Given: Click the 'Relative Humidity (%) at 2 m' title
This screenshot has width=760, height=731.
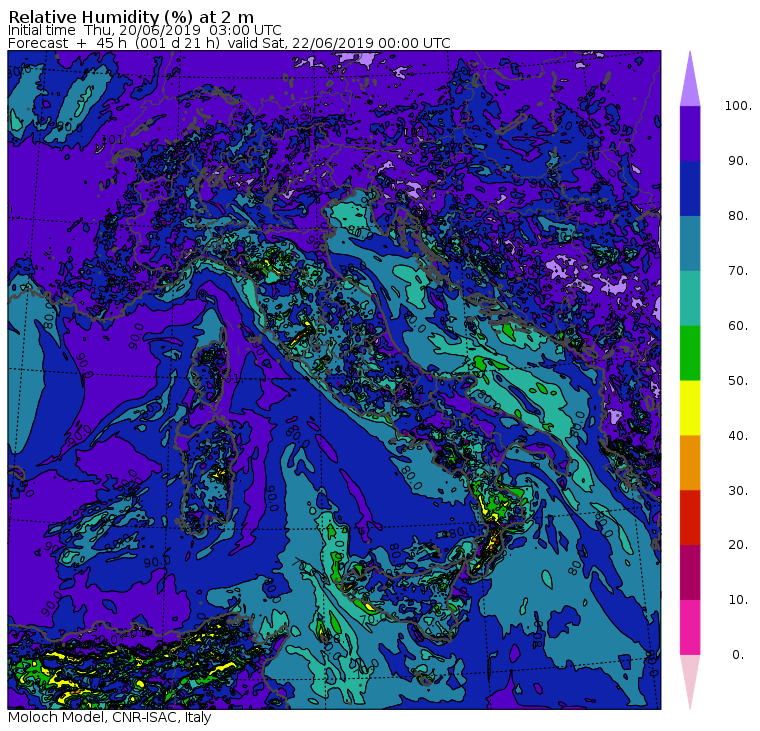Looking at the screenshot, I should click(x=131, y=16).
